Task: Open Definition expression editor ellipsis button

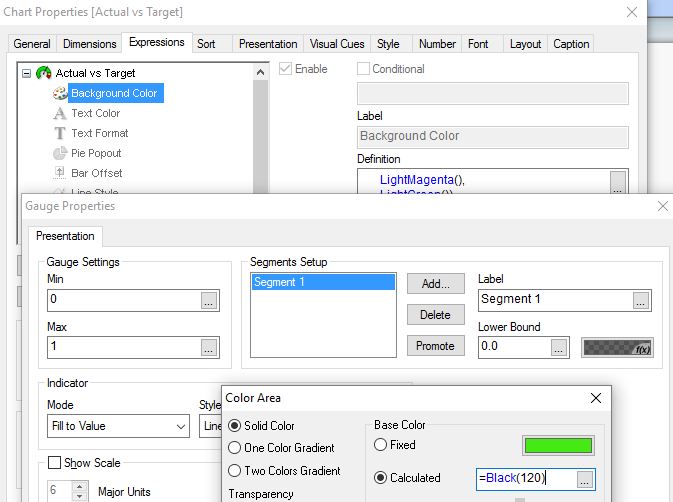Action: (618, 183)
